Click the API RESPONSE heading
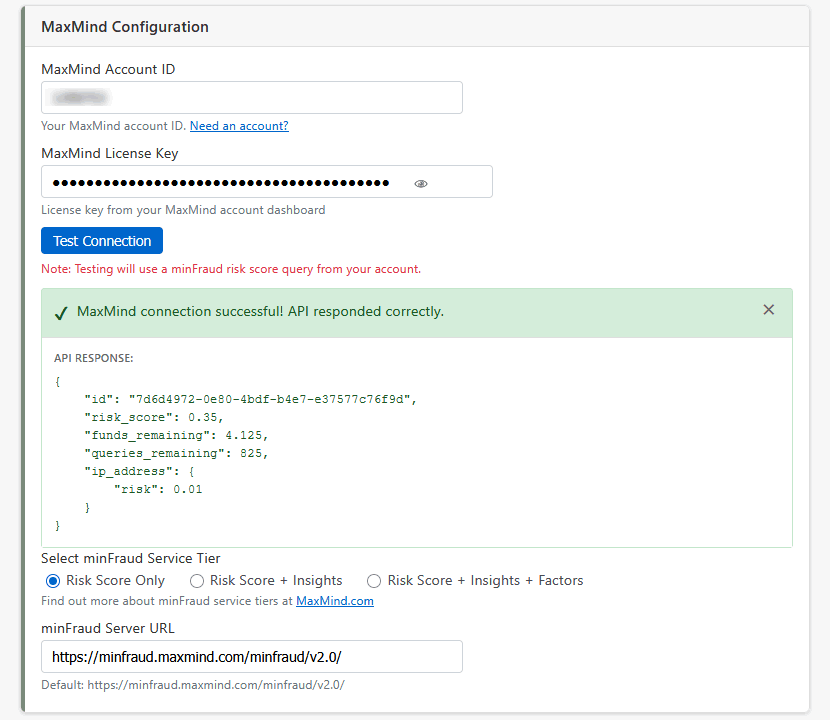 coord(93,358)
